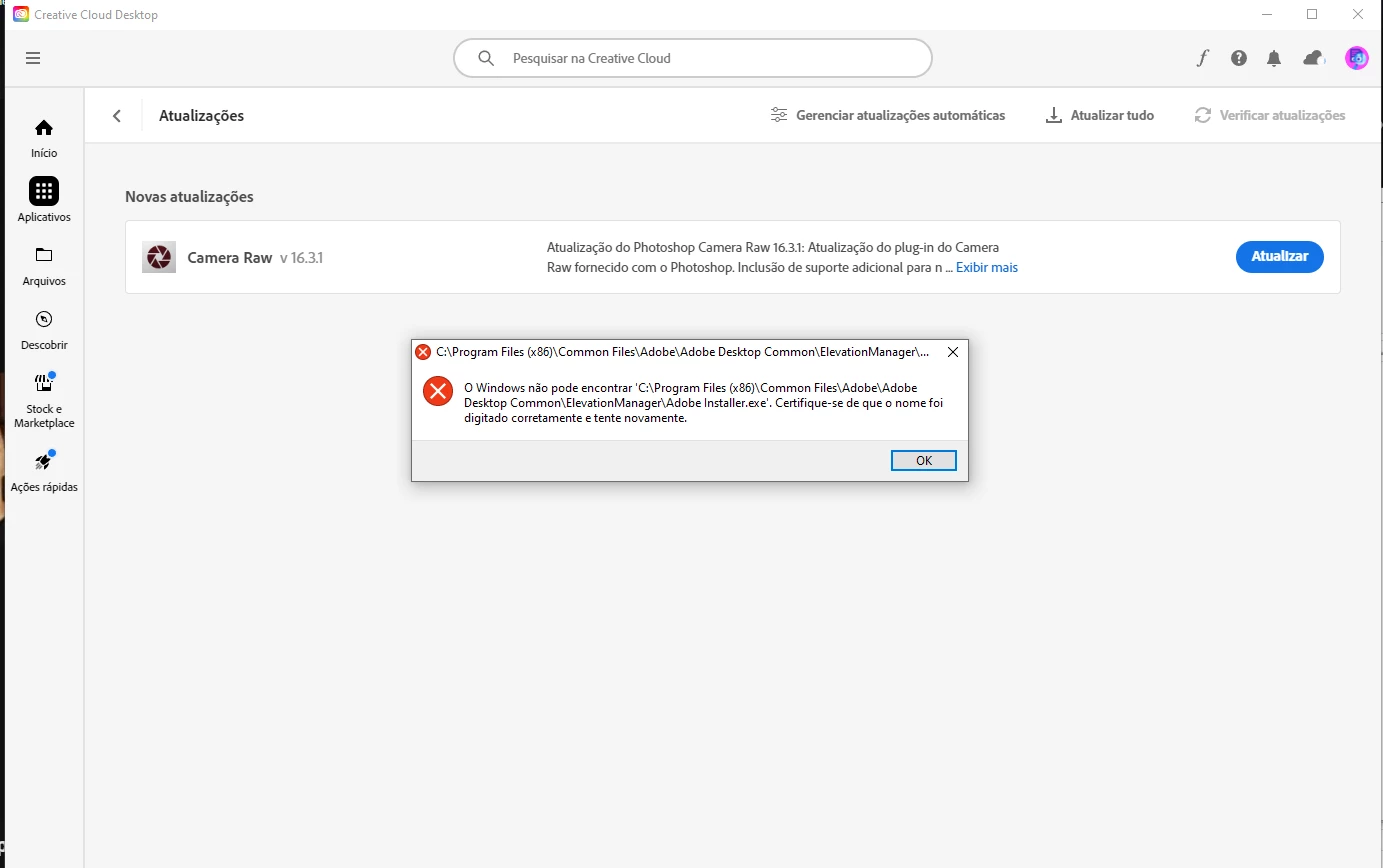Image resolution: width=1383 pixels, height=868 pixels.
Task: Expand description with Exibir mais
Action: (x=987, y=267)
